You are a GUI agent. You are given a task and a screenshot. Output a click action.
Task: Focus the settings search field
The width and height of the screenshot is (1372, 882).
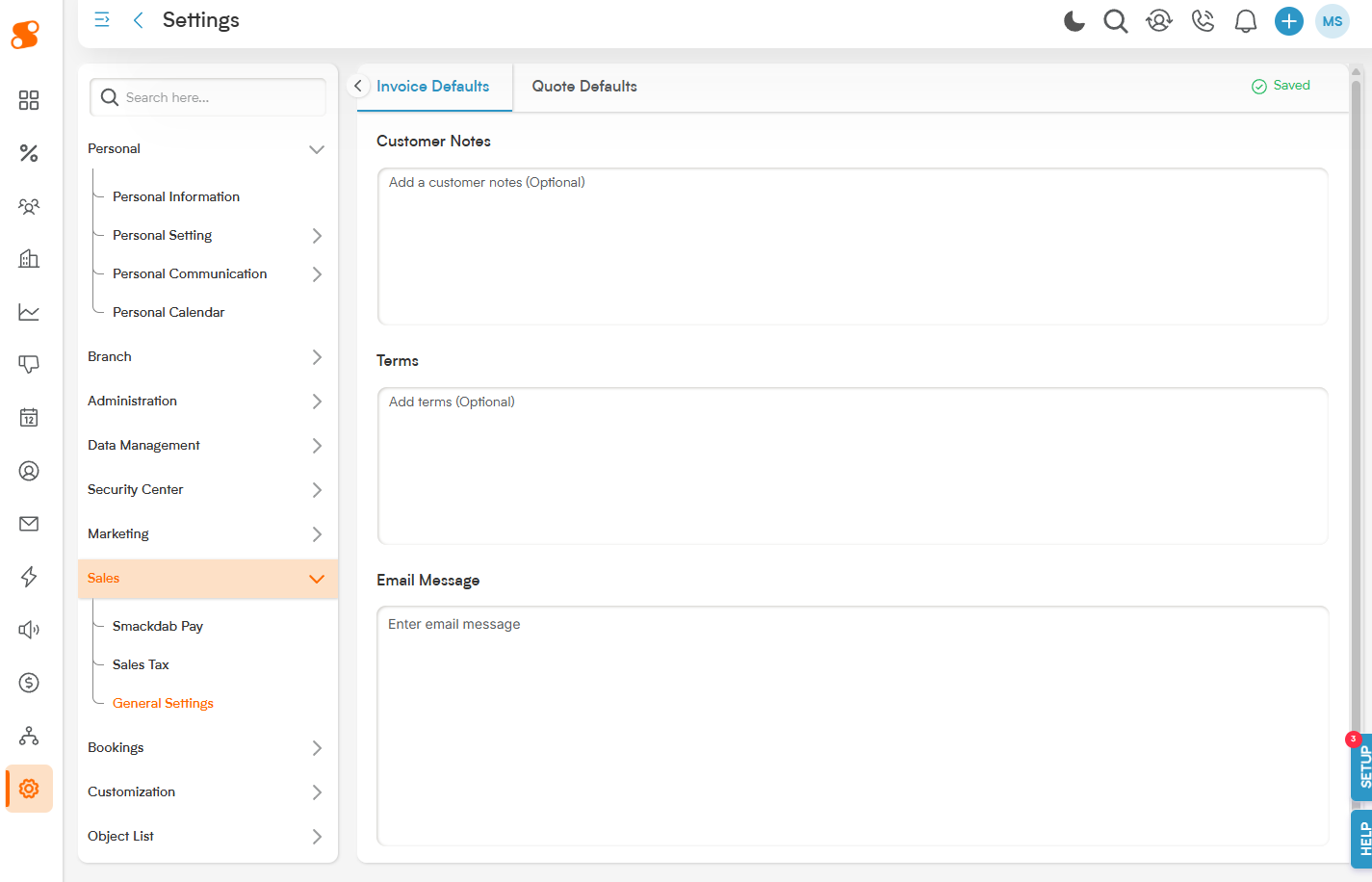click(208, 97)
